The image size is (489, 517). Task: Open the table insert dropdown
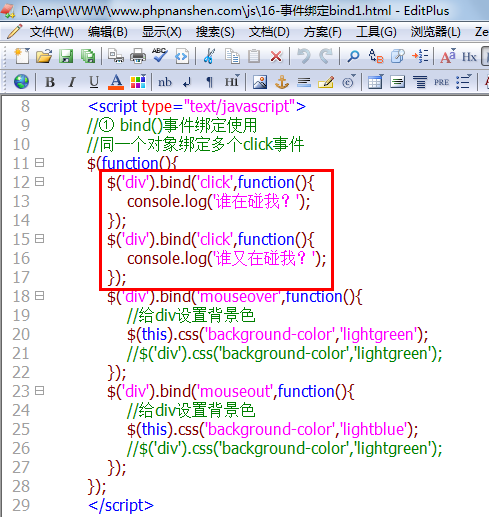tap(376, 82)
